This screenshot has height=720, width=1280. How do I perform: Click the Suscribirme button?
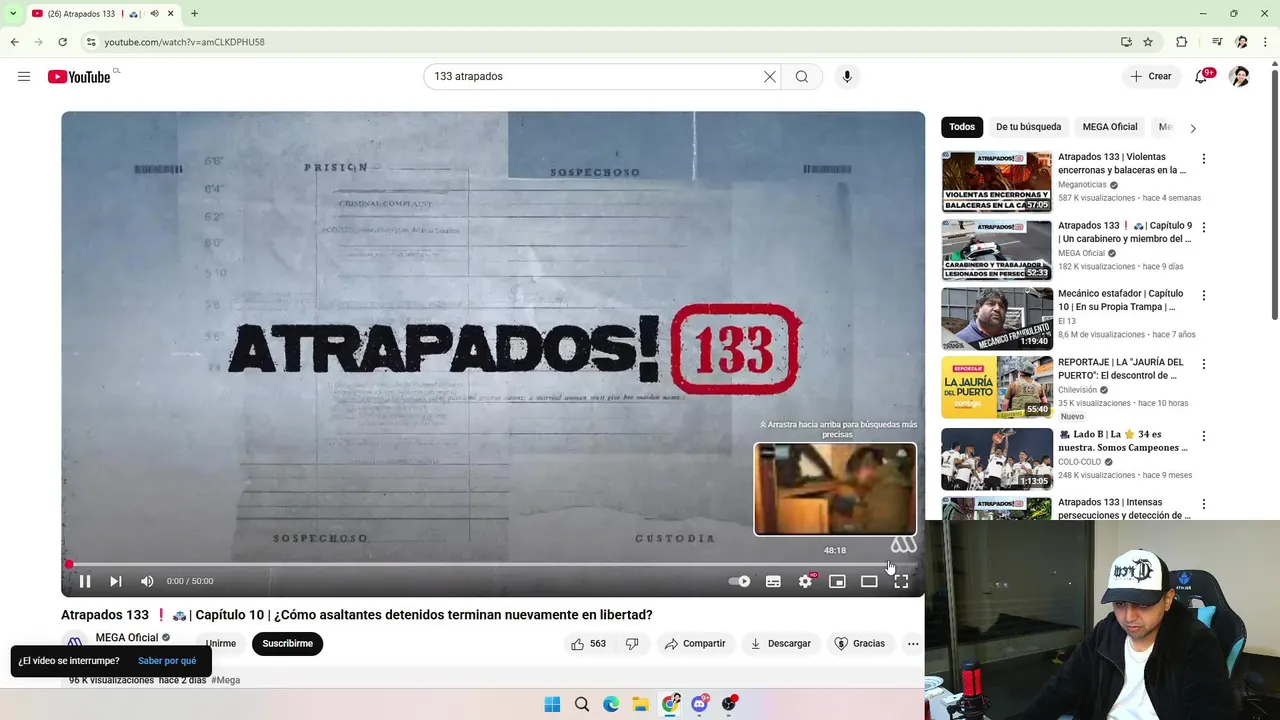pyautogui.click(x=287, y=644)
